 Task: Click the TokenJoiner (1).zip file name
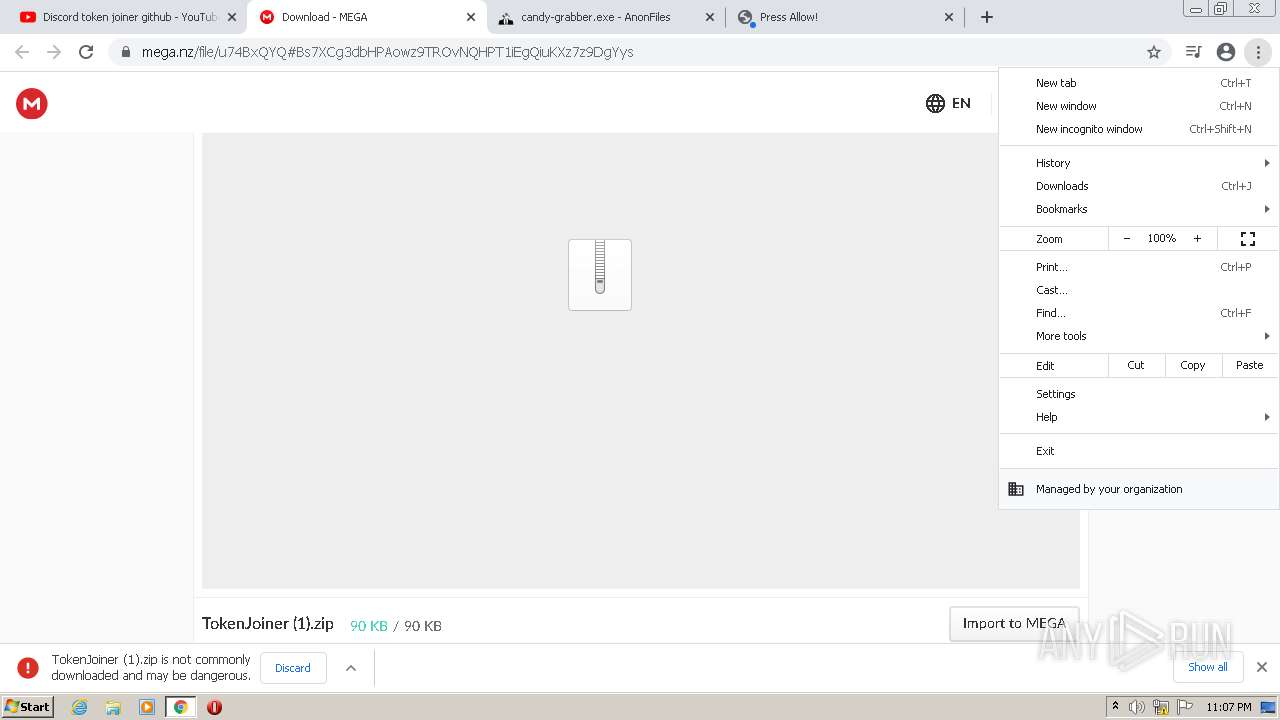coord(268,623)
